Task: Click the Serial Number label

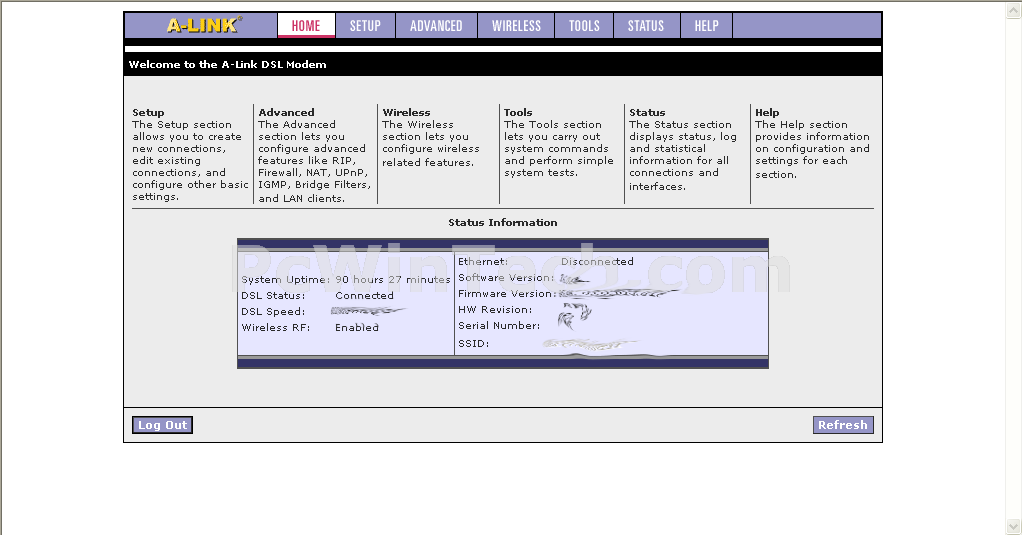Action: [499, 326]
